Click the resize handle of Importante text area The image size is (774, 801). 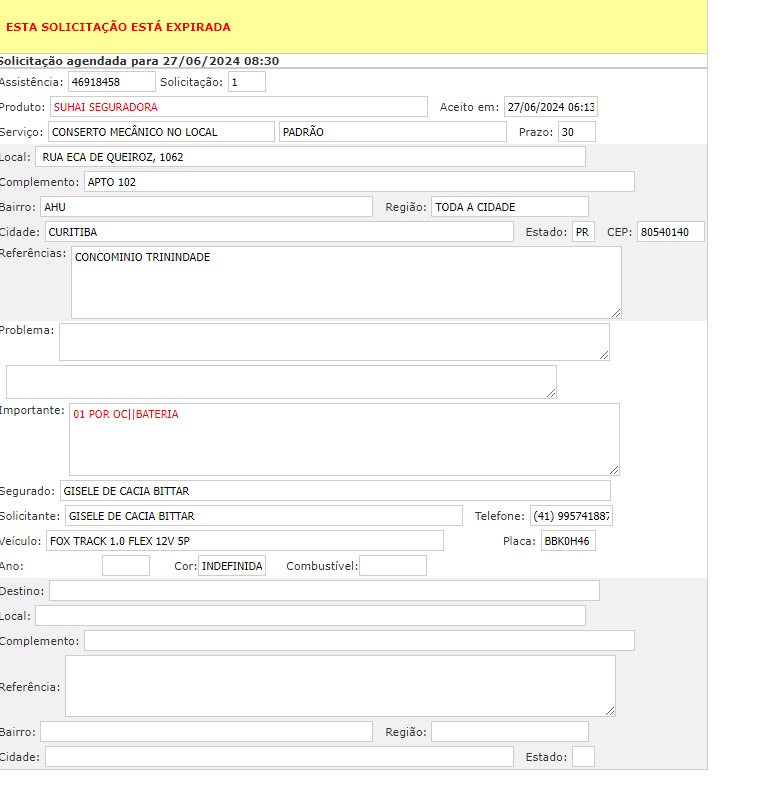[x=614, y=470]
